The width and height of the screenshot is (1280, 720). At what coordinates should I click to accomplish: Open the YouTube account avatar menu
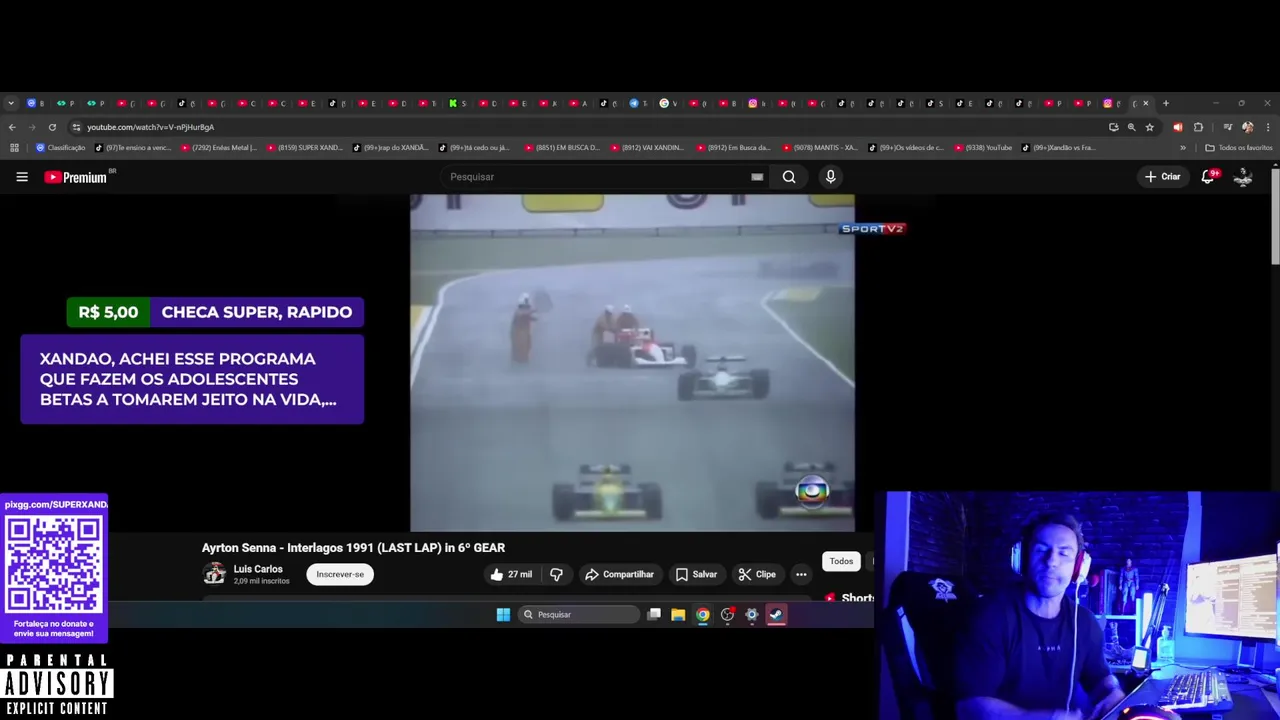point(1243,177)
